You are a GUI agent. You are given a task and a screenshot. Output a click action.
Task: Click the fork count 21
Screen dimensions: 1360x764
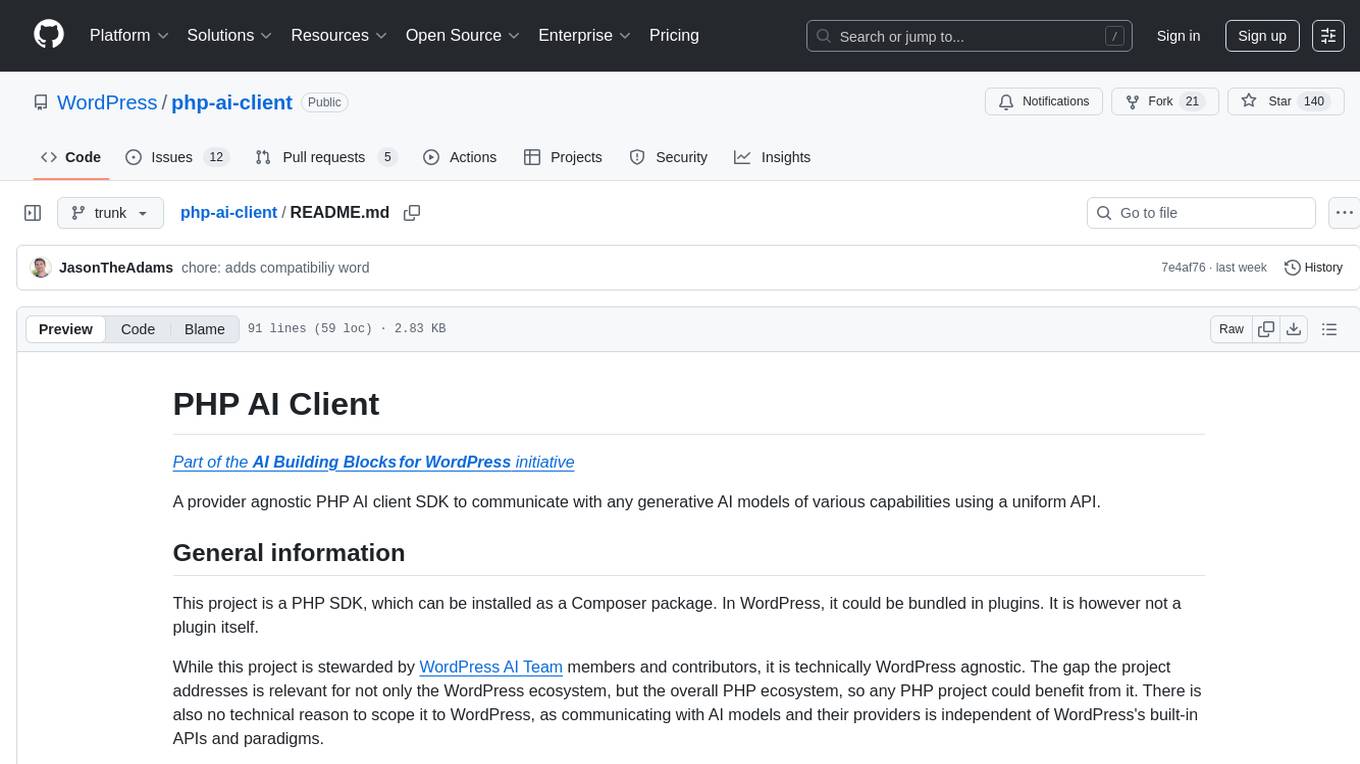pyautogui.click(x=1192, y=102)
